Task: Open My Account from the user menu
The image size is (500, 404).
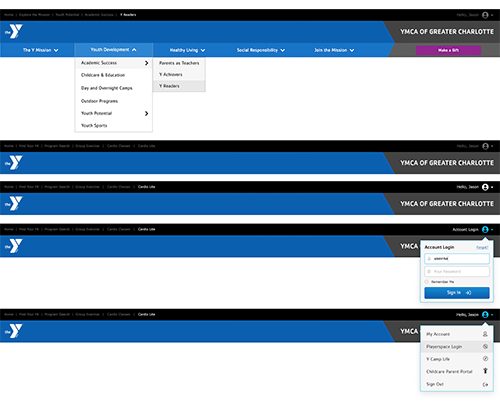Action: point(457,334)
